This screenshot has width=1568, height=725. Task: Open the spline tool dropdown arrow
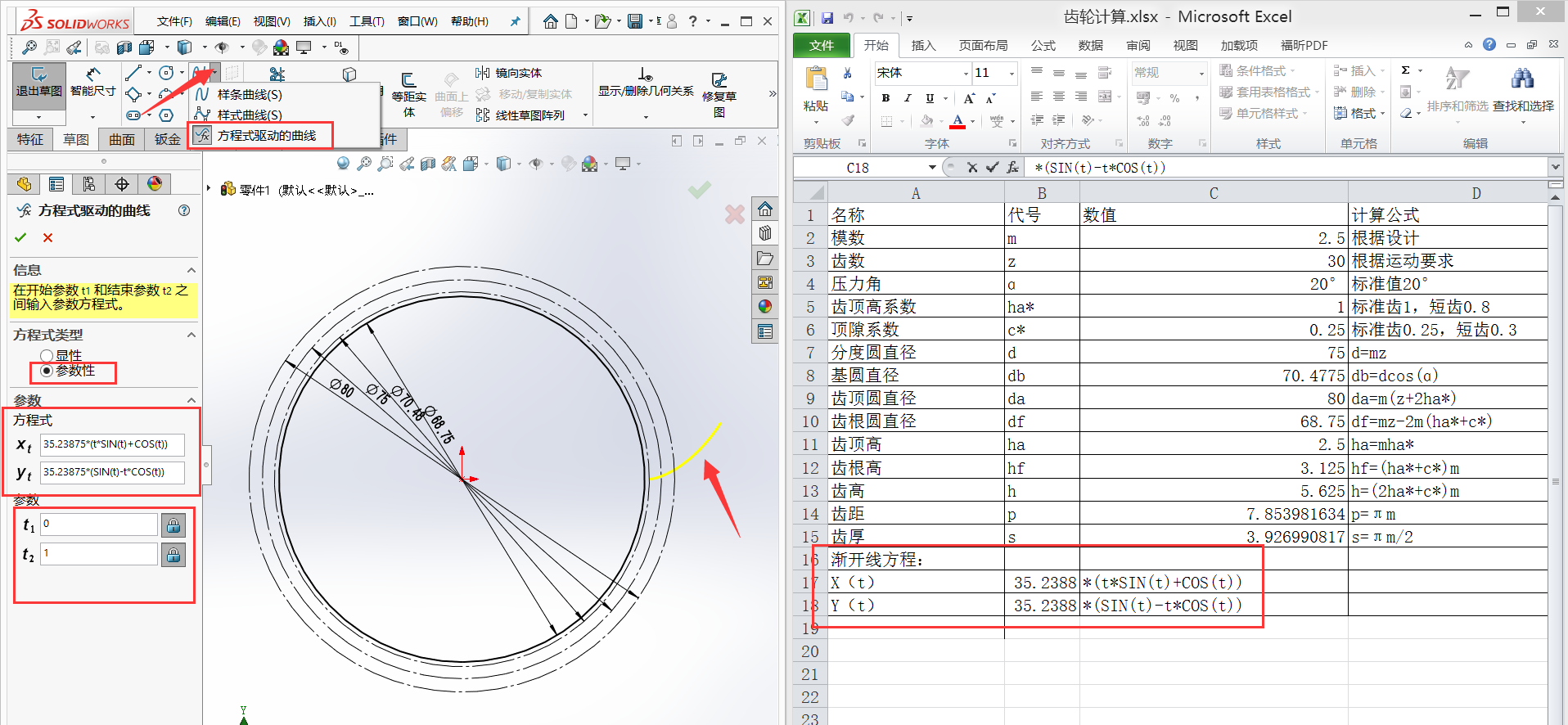[214, 74]
